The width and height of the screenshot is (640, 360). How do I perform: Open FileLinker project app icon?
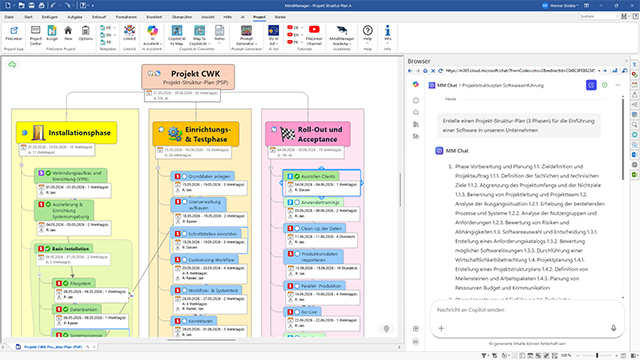[14, 31]
